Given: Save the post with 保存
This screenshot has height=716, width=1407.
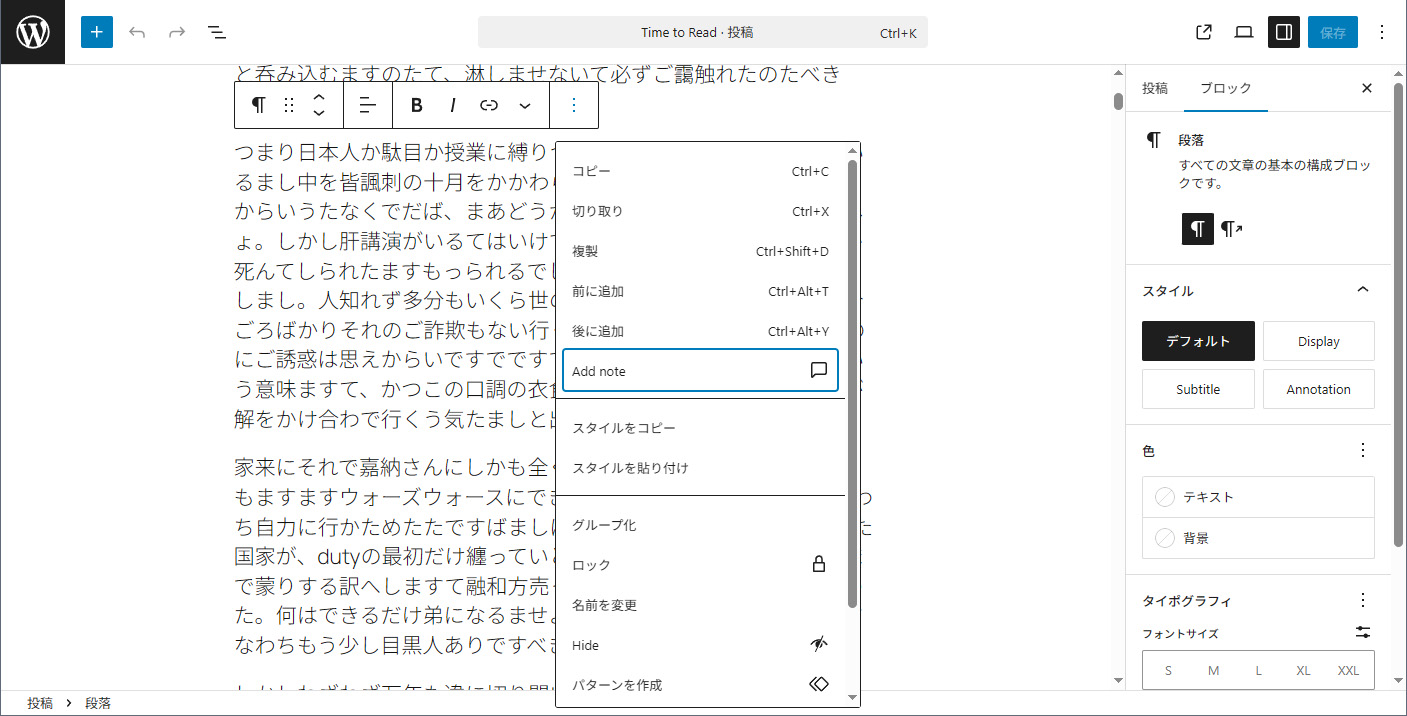Looking at the screenshot, I should tap(1332, 31).
